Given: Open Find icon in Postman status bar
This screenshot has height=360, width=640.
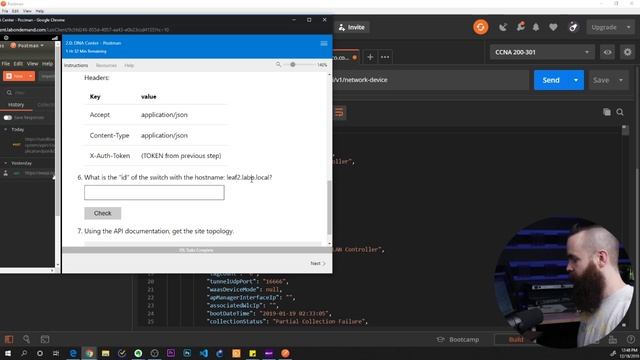Looking at the screenshot, I should click(x=27, y=339).
